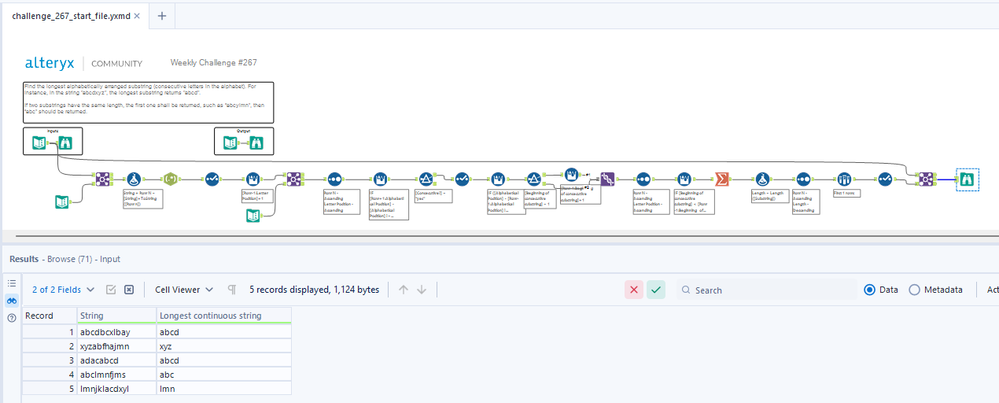The height and width of the screenshot is (403, 999).
Task: Select Input Data tool in Inputs container
Action: click(39, 144)
